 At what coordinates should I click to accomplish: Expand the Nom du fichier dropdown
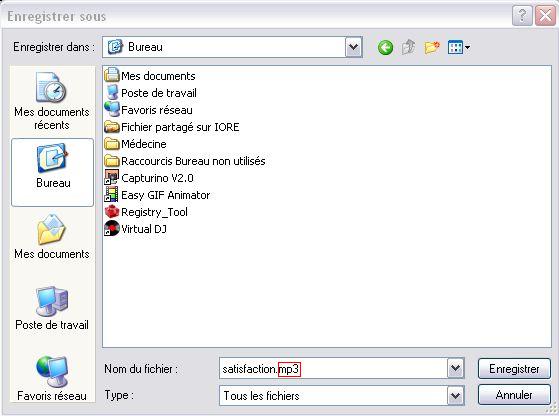point(456,368)
